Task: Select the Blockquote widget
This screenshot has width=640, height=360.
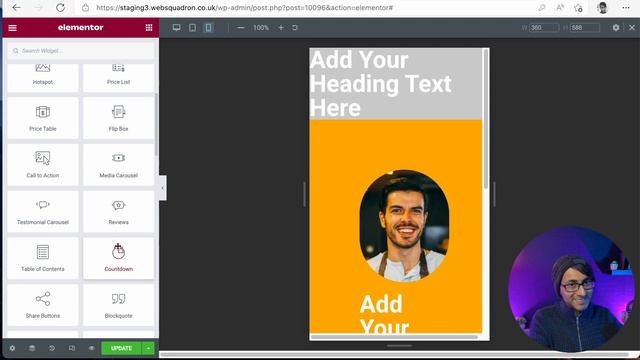Action: (118, 305)
